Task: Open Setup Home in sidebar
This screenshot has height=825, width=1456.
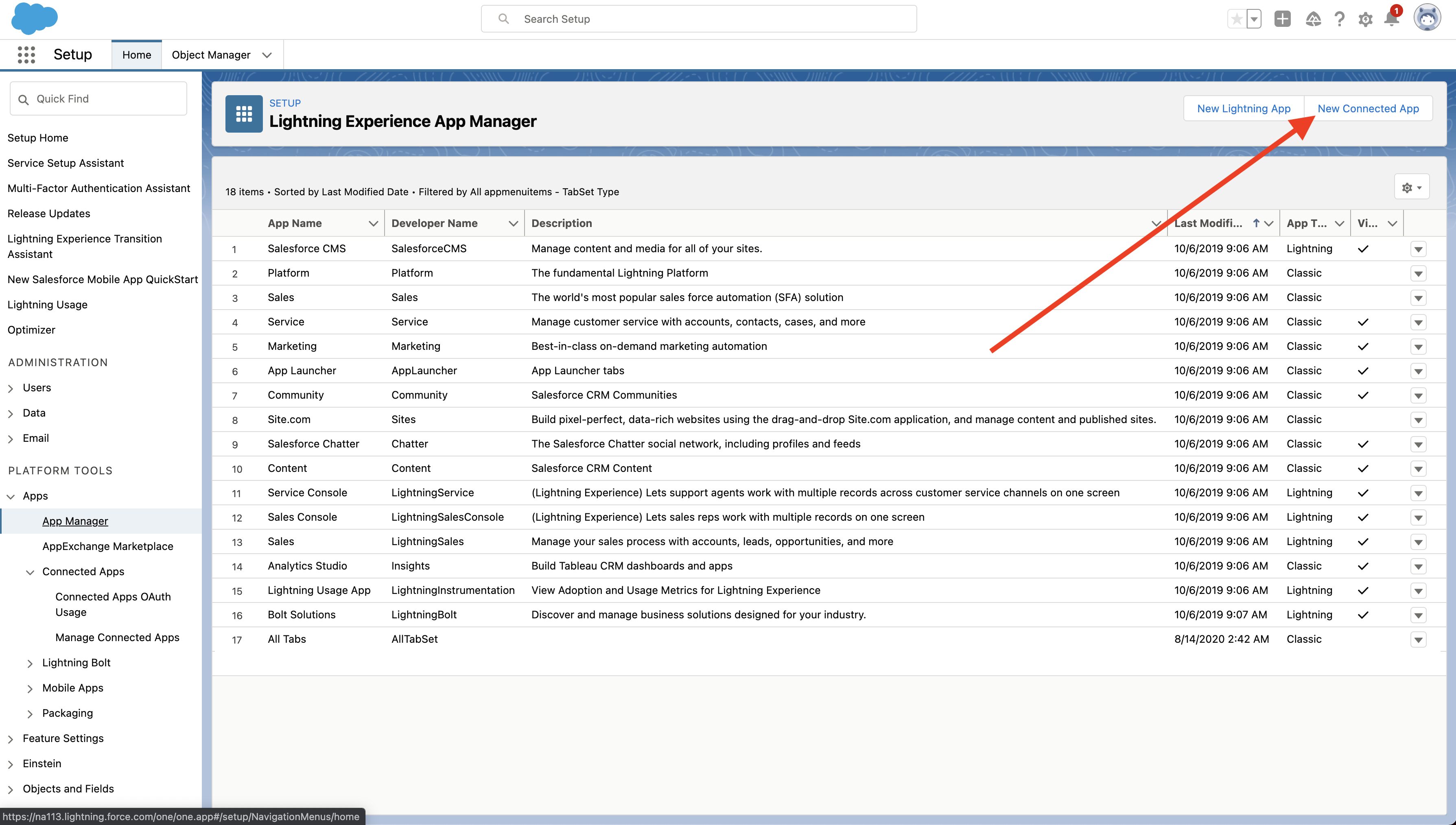Action: click(x=37, y=137)
